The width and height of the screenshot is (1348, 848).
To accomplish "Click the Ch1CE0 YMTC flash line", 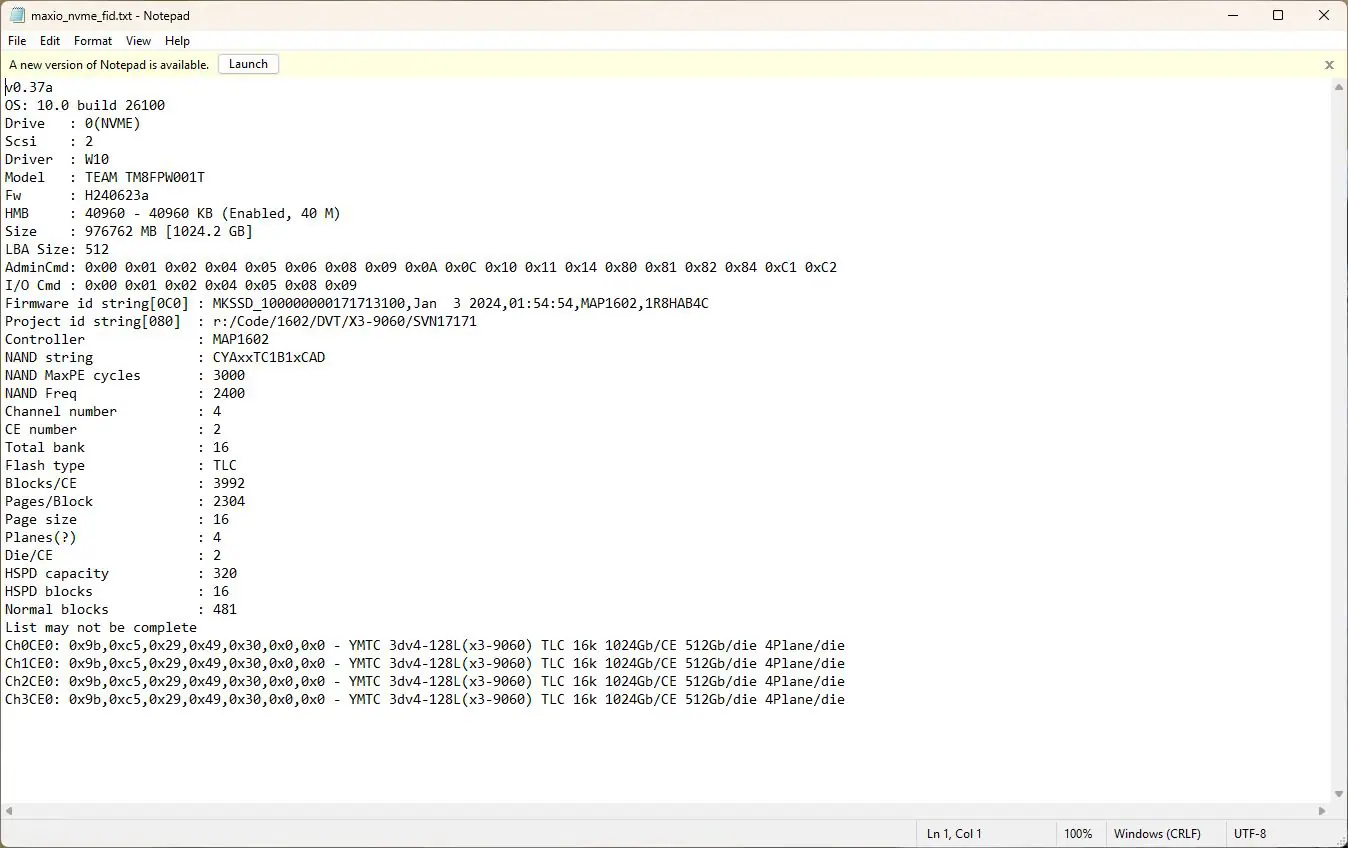I will 425,663.
